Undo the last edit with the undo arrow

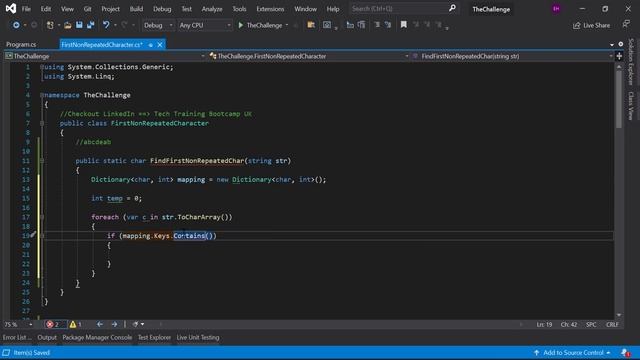pyautogui.click(x=106, y=25)
